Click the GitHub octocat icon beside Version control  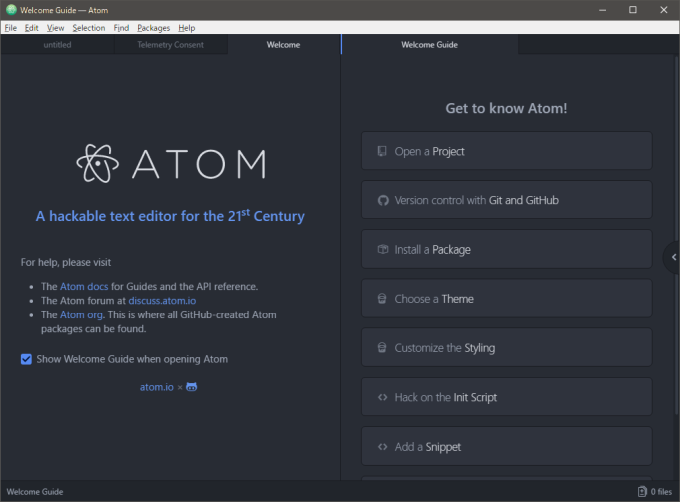(383, 200)
